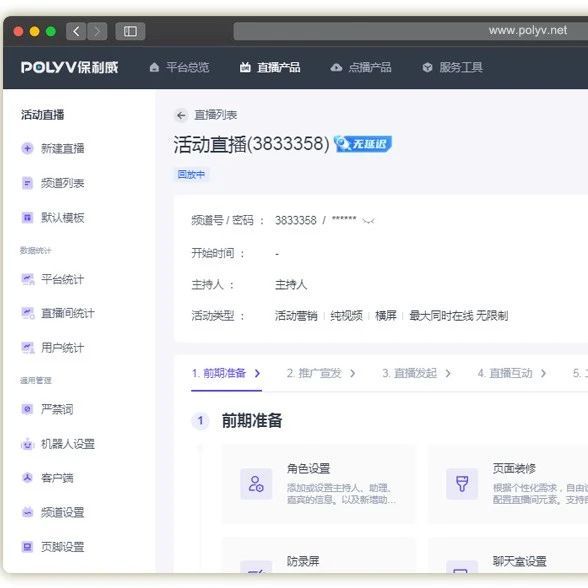Click the 活动直播(3833358) page title
The height and width of the screenshot is (588, 588).
(252, 144)
